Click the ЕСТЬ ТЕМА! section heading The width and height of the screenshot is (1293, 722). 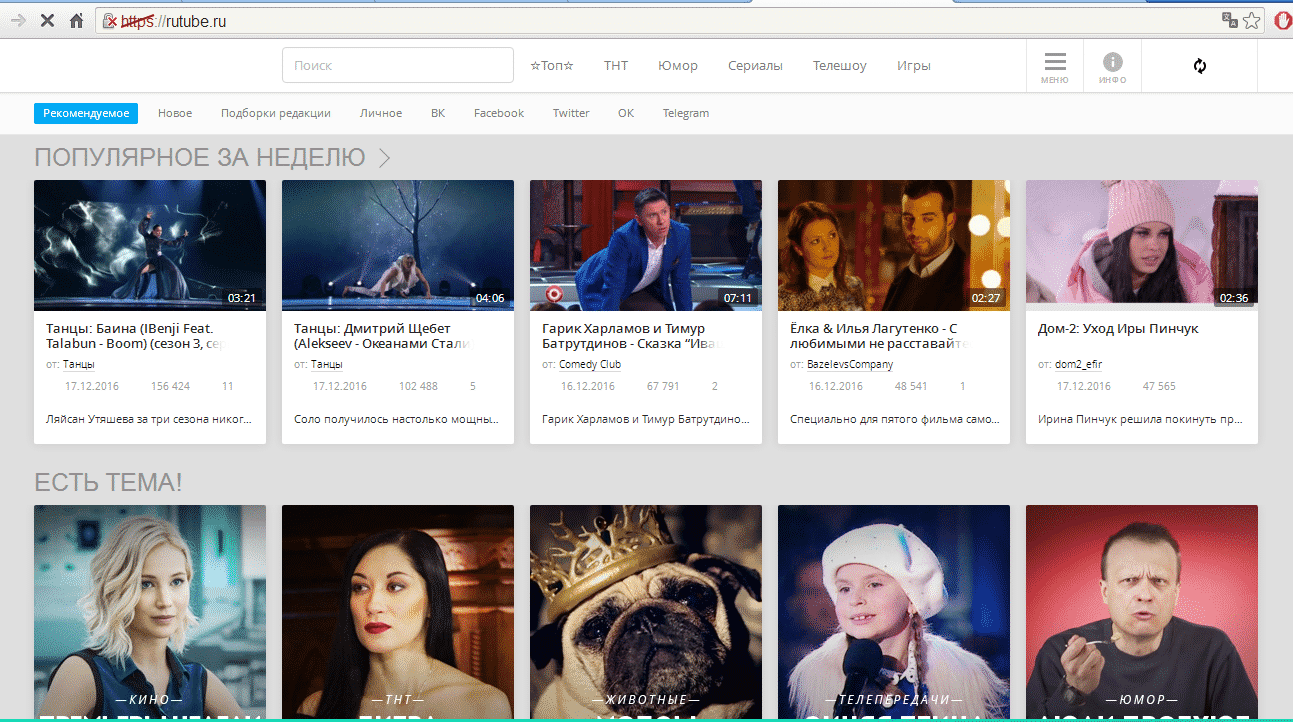click(x=108, y=483)
